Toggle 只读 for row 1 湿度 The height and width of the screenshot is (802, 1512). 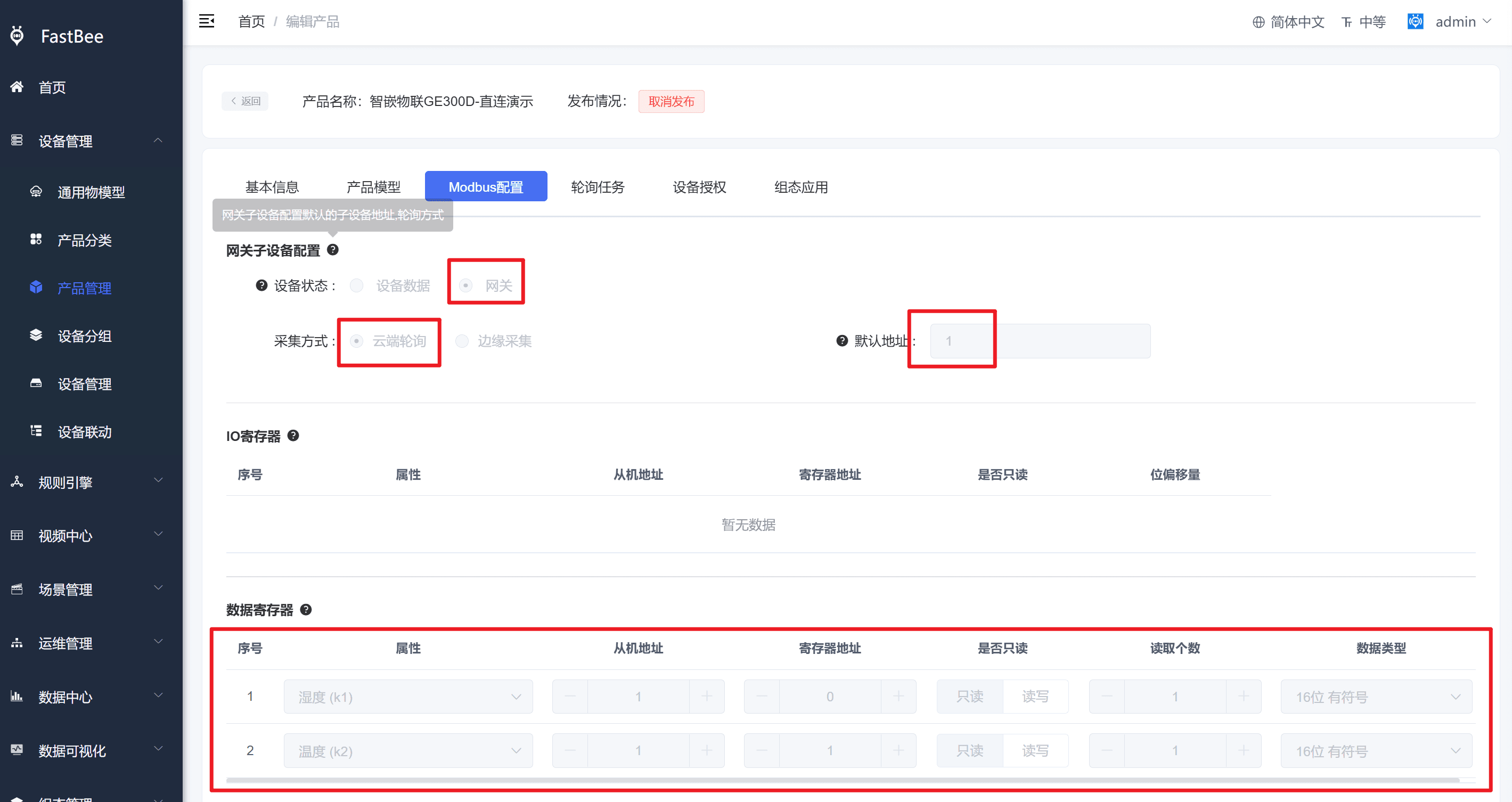pos(970,697)
